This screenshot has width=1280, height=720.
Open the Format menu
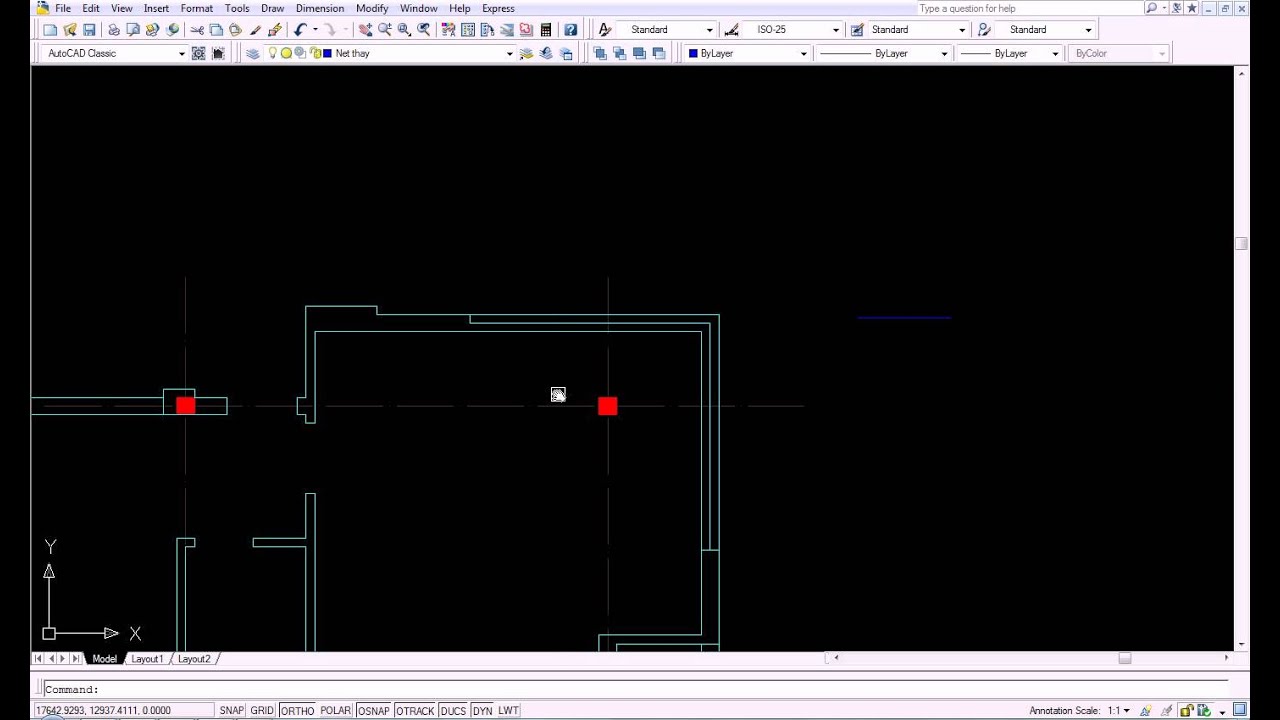pos(197,8)
